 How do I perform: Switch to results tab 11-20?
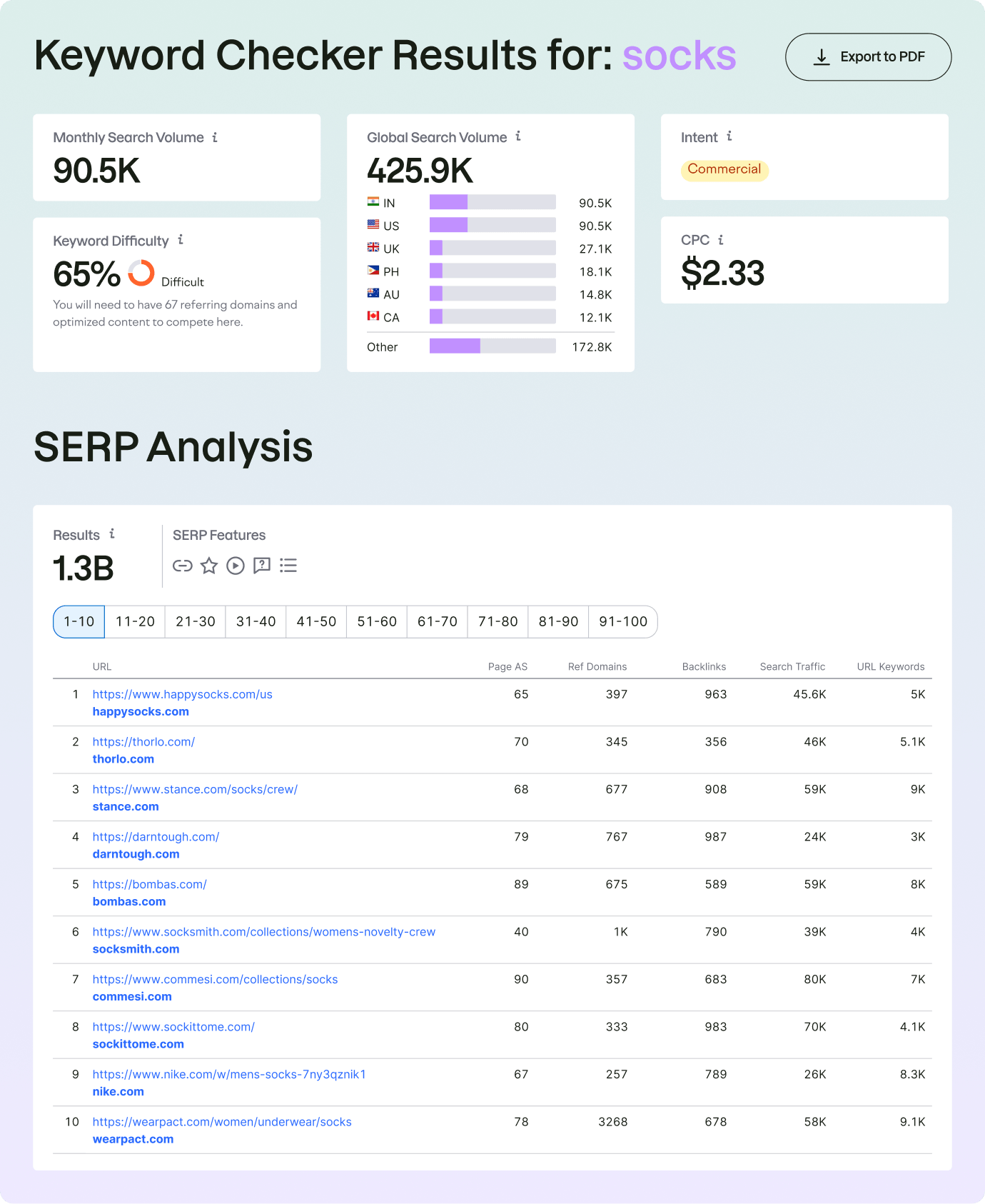pyautogui.click(x=135, y=622)
